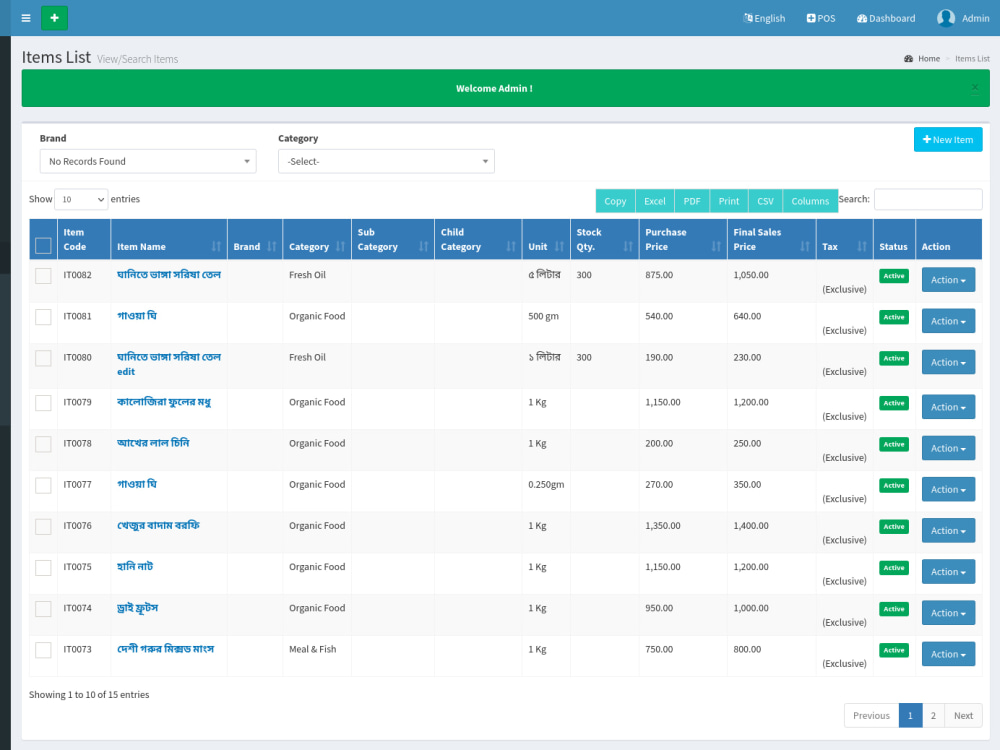The image size is (1000, 750).
Task: Check the IT0079 row checkbox
Action: 43,403
